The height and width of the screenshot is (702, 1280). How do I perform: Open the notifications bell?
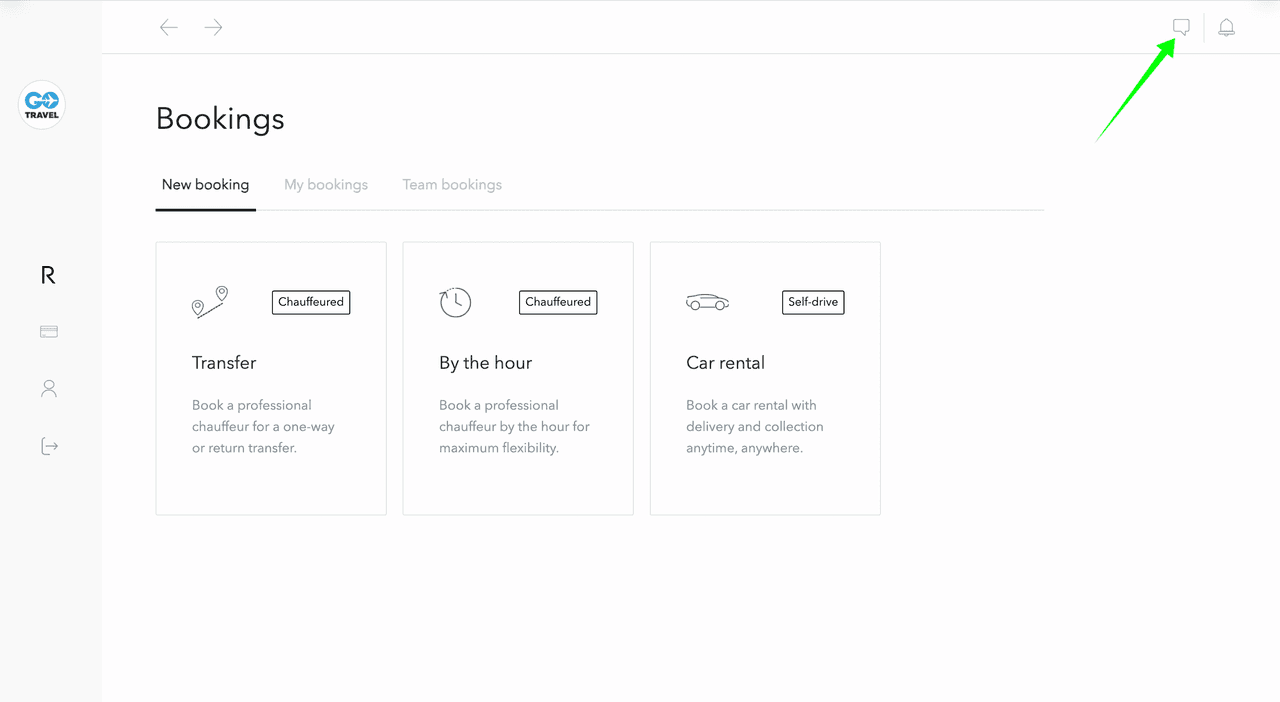tap(1226, 27)
